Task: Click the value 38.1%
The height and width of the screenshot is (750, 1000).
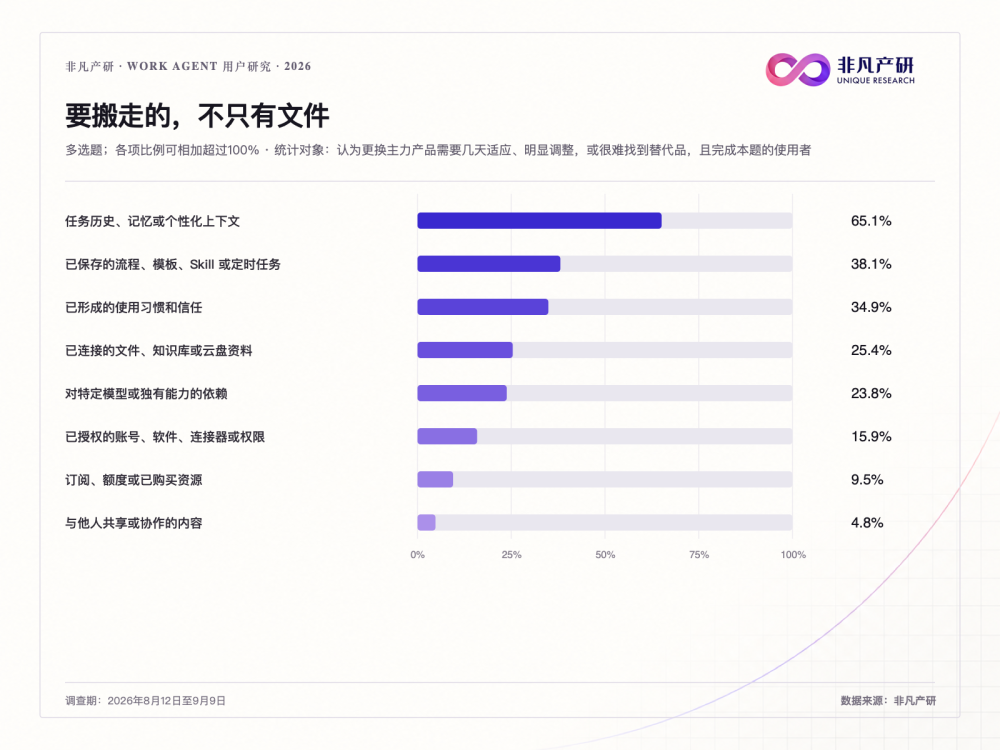Action: [871, 264]
